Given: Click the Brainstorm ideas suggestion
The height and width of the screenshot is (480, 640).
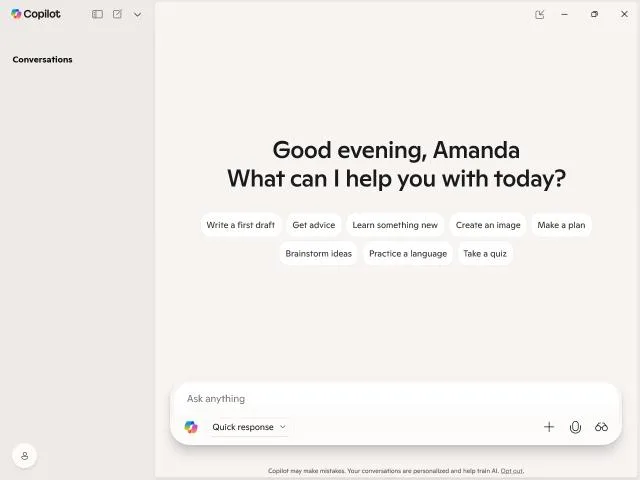Looking at the screenshot, I should tap(318, 253).
